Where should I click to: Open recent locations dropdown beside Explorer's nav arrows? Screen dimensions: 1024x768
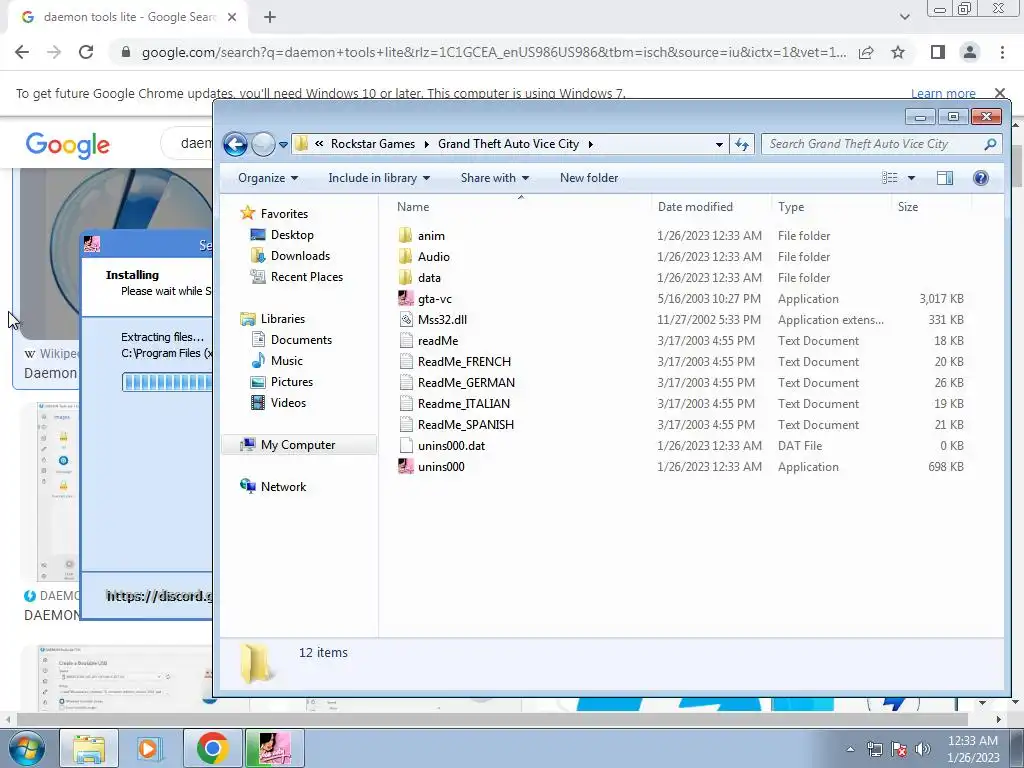(x=283, y=145)
